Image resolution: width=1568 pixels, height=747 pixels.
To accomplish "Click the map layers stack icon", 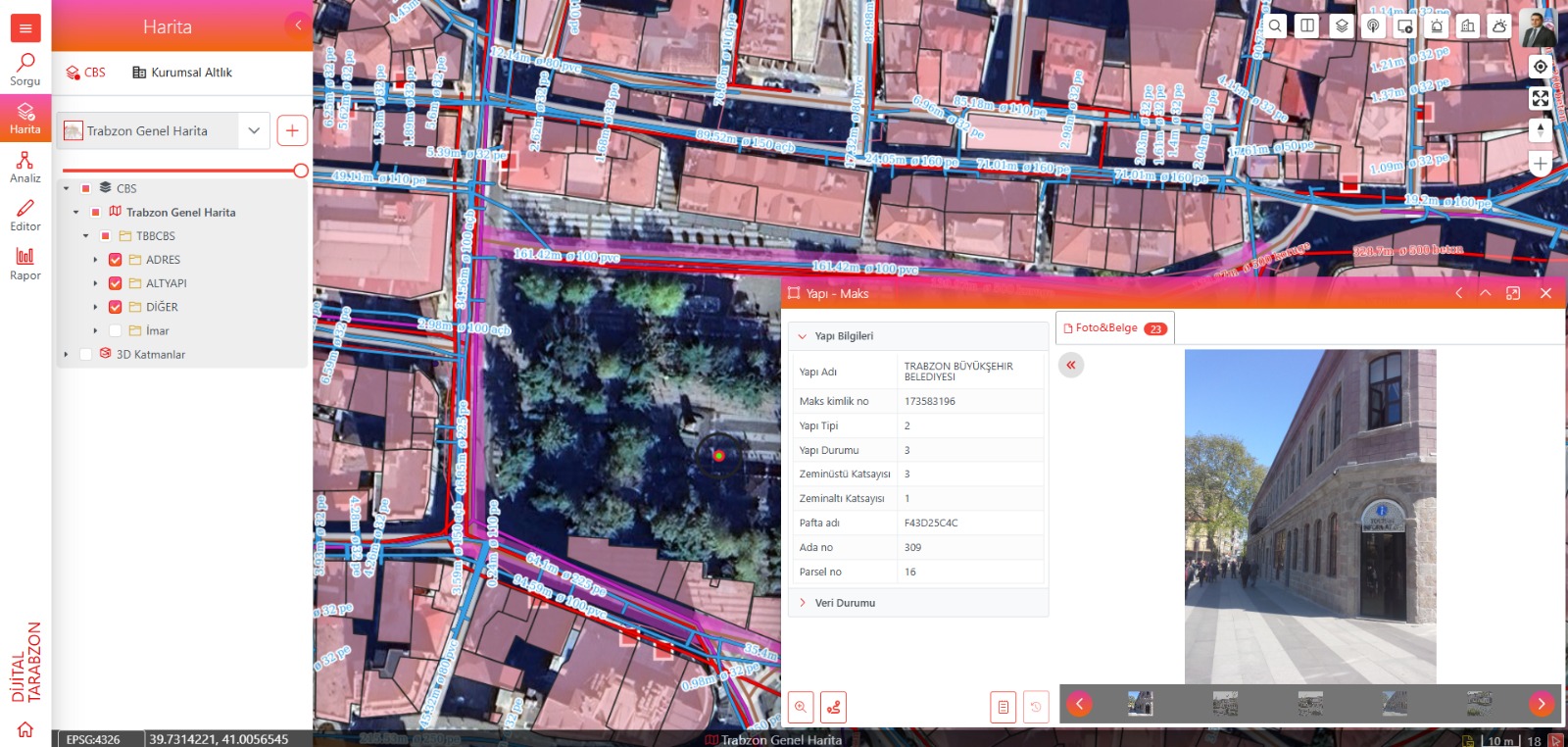I will pos(1342,26).
